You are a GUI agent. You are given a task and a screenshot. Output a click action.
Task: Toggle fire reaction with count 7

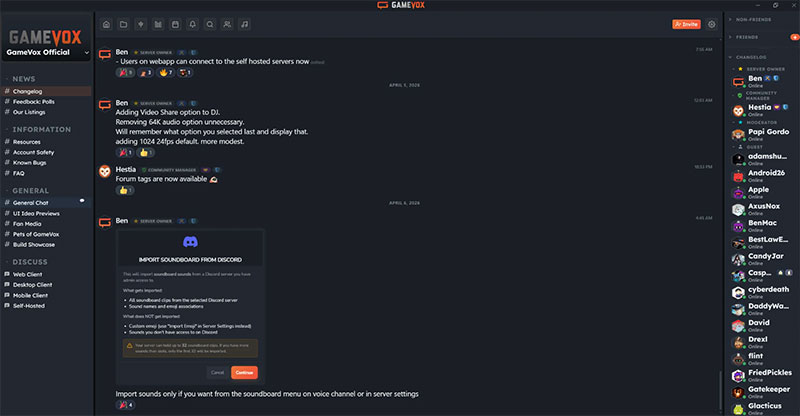click(166, 72)
